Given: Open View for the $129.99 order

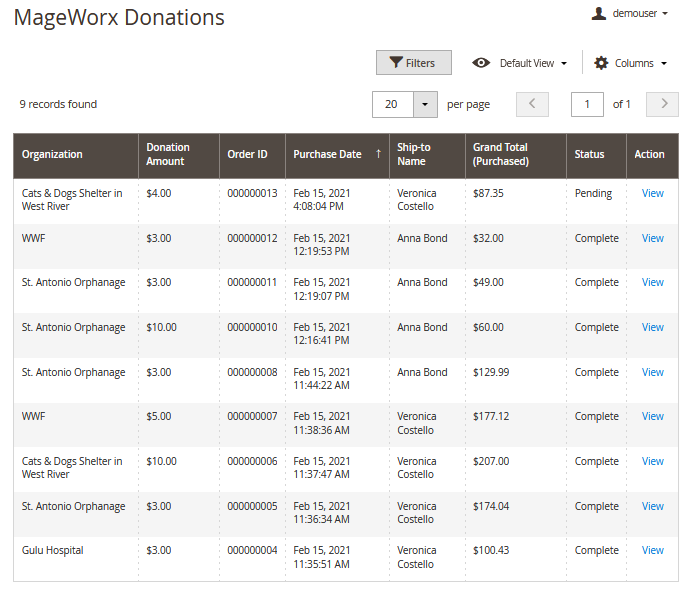Looking at the screenshot, I should click(652, 372).
